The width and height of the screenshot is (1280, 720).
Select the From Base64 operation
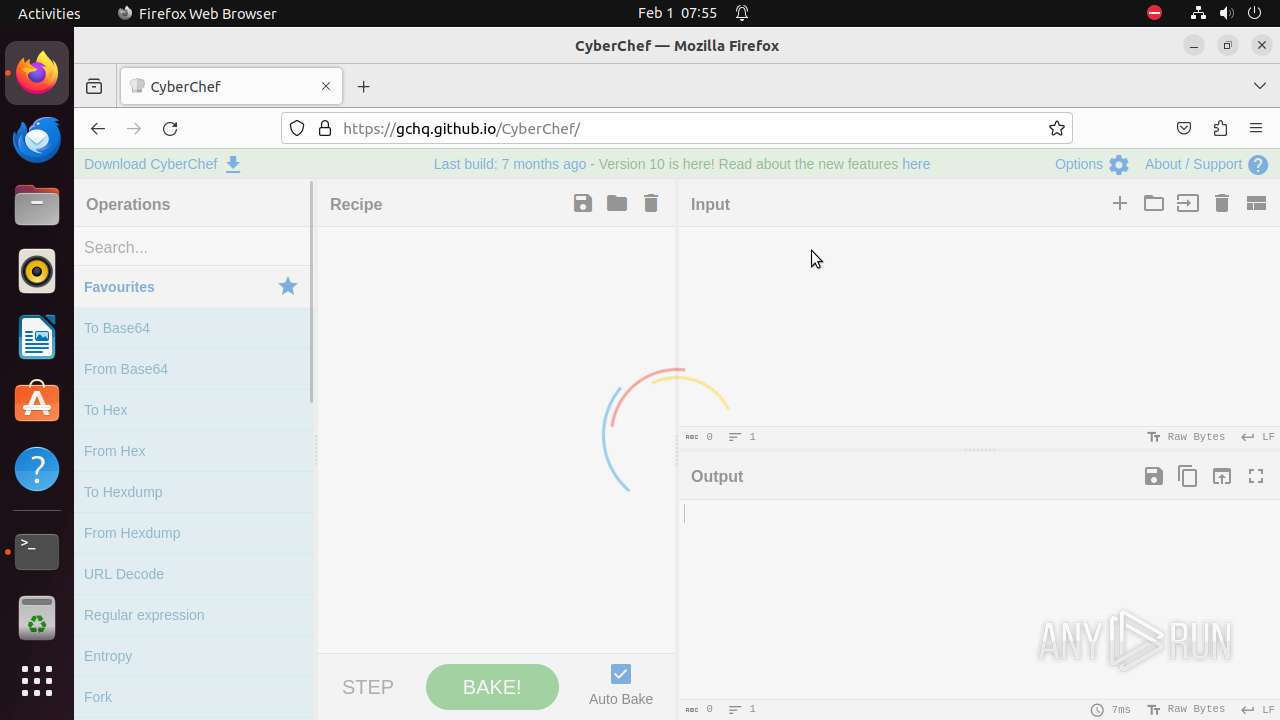pyautogui.click(x=193, y=369)
